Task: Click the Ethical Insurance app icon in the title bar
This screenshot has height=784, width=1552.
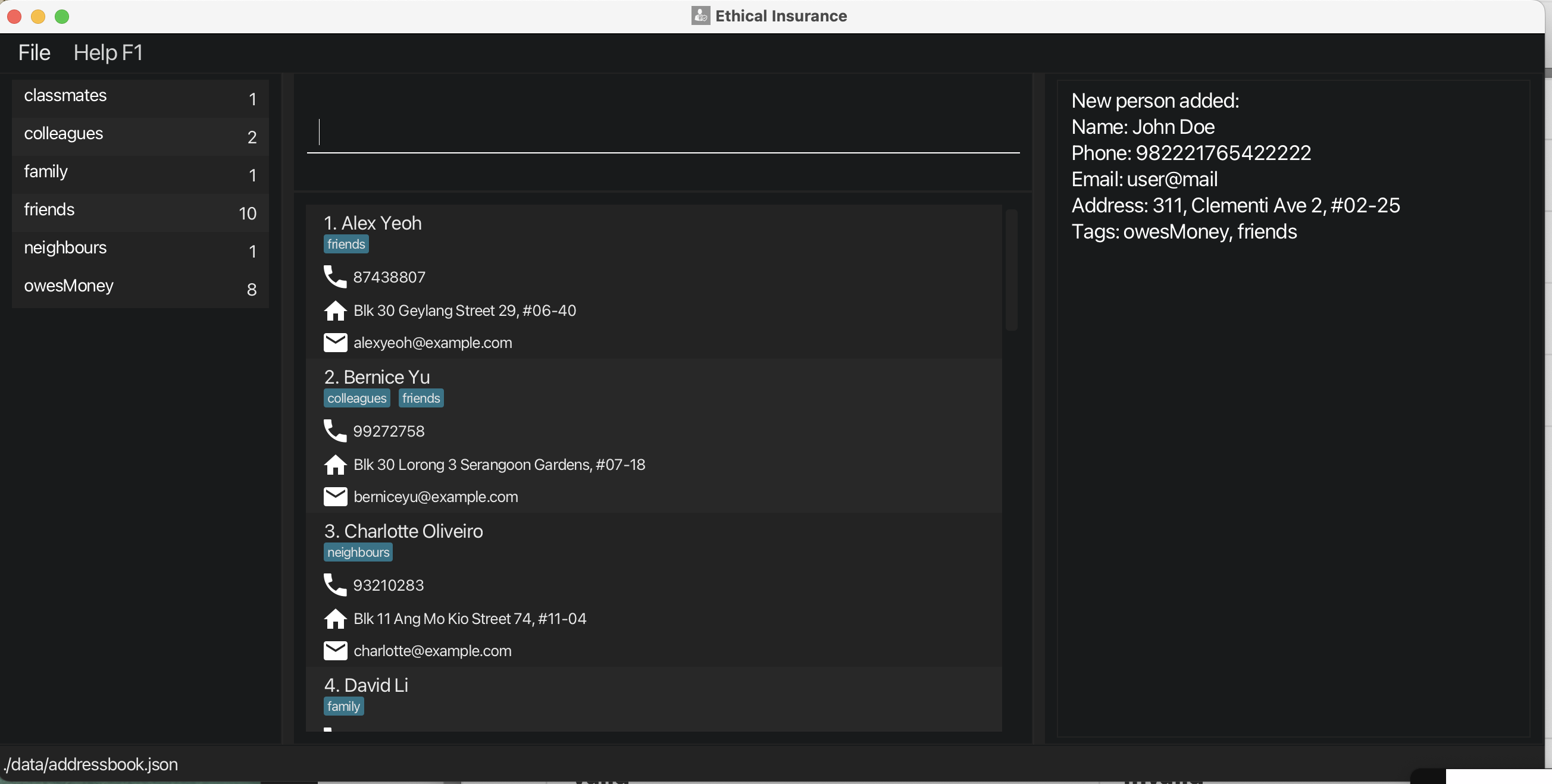Action: tap(699, 15)
